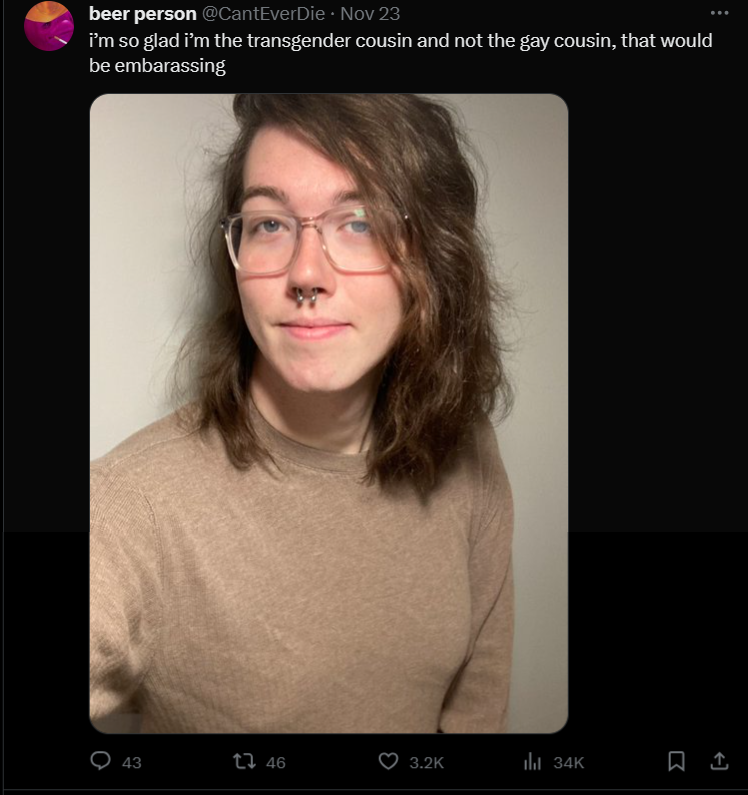Click the 3.2K likes count
This screenshot has height=795, width=748.
click(x=426, y=763)
